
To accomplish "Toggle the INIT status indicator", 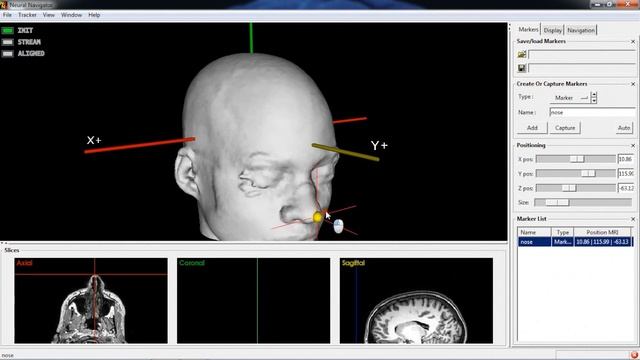I will tap(7, 31).
